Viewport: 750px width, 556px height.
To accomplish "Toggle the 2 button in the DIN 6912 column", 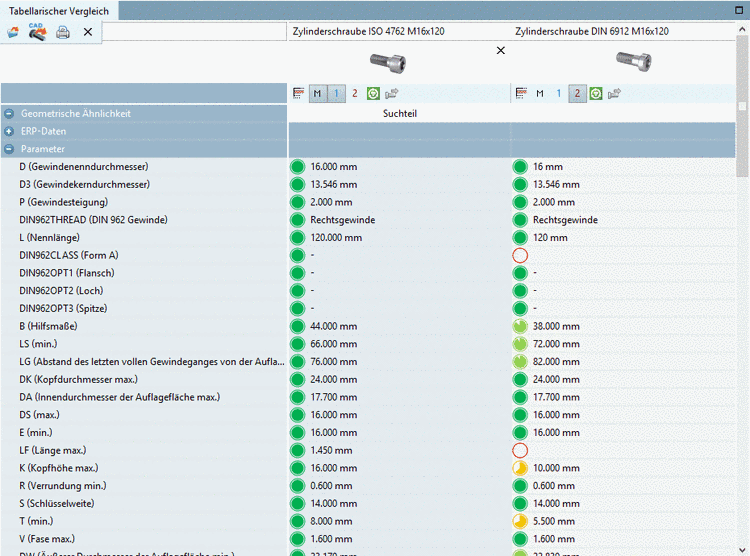I will pyautogui.click(x=577, y=93).
